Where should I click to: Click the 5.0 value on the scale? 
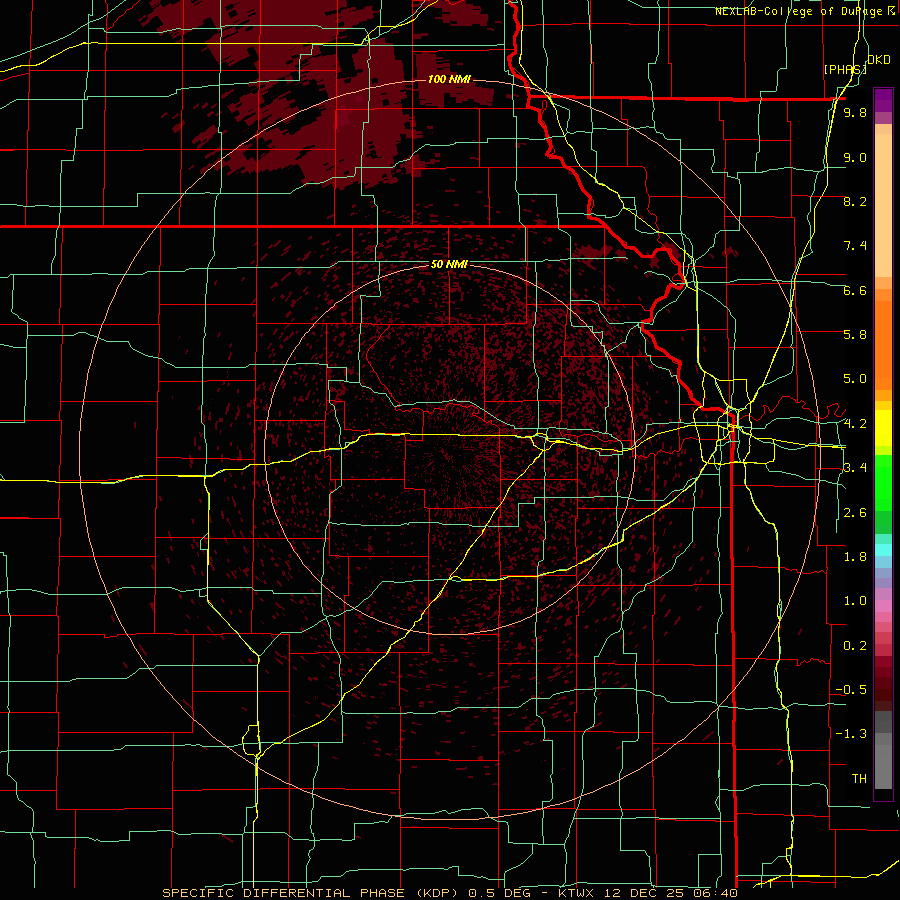coord(855,379)
